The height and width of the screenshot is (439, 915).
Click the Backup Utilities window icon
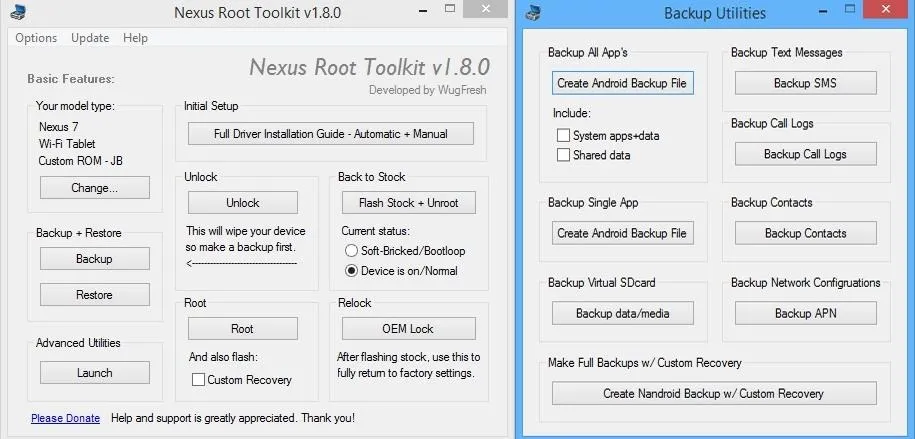536,13
